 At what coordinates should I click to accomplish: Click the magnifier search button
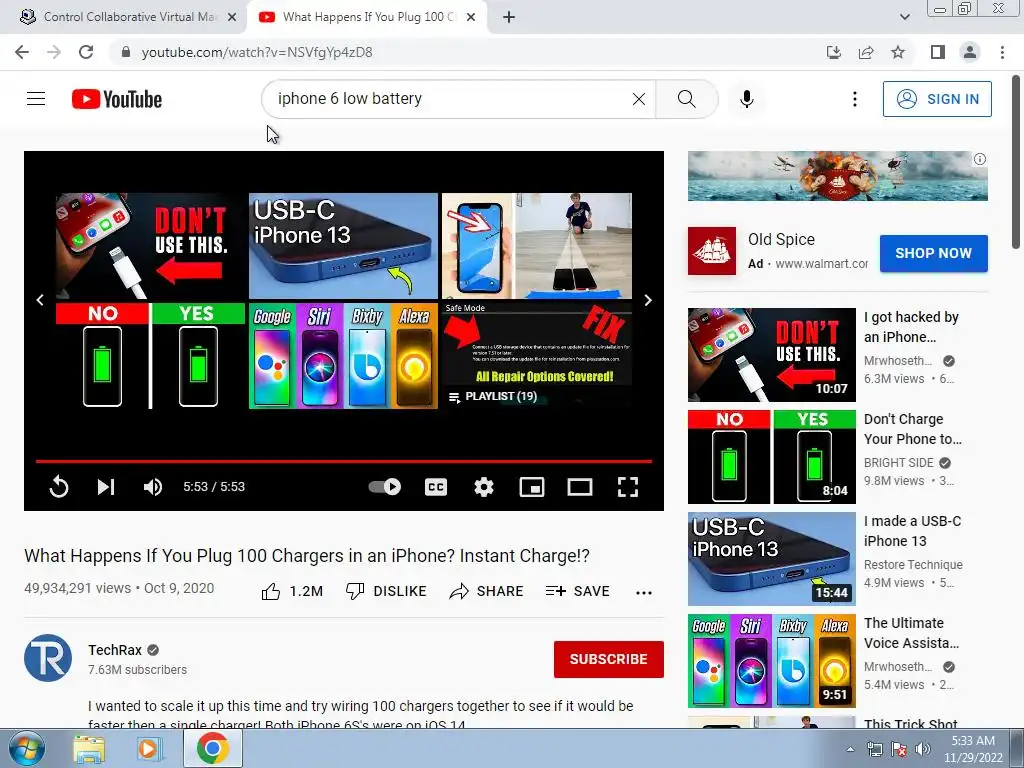686,99
